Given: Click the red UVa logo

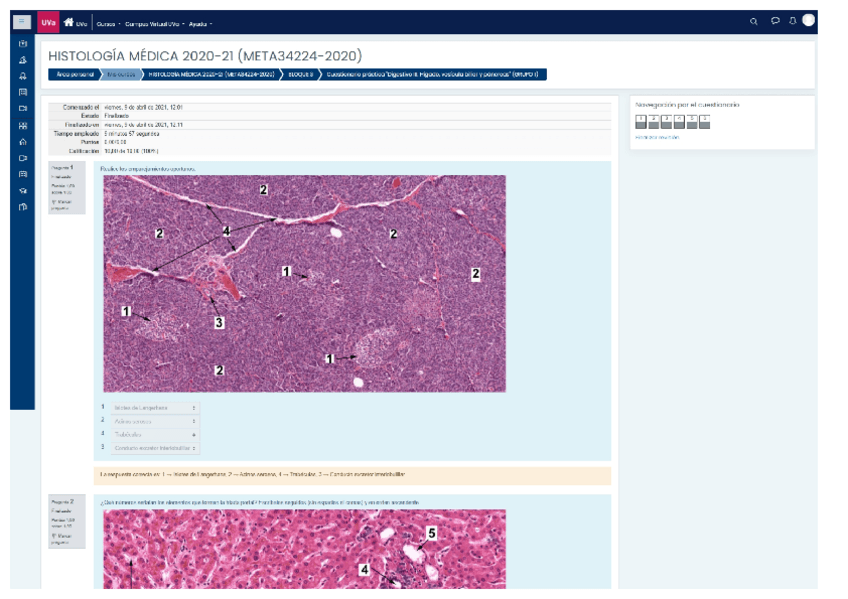Looking at the screenshot, I should (48, 22).
